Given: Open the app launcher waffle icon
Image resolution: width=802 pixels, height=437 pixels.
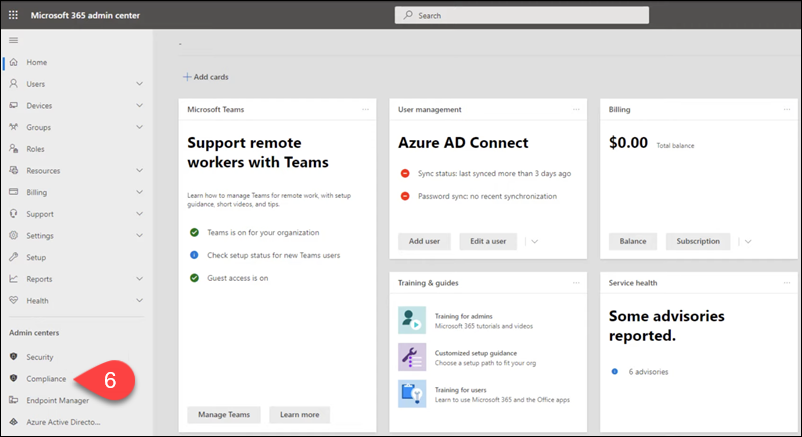Looking at the screenshot, I should point(13,15).
